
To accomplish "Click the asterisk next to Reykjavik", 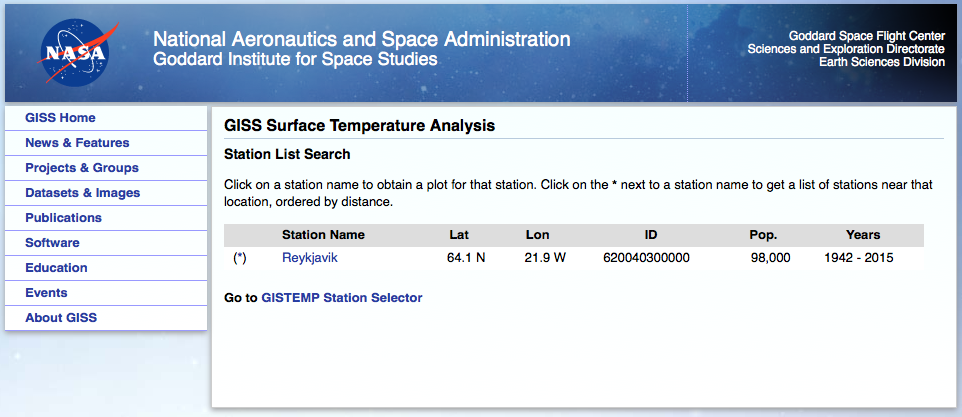I will tap(240, 258).
